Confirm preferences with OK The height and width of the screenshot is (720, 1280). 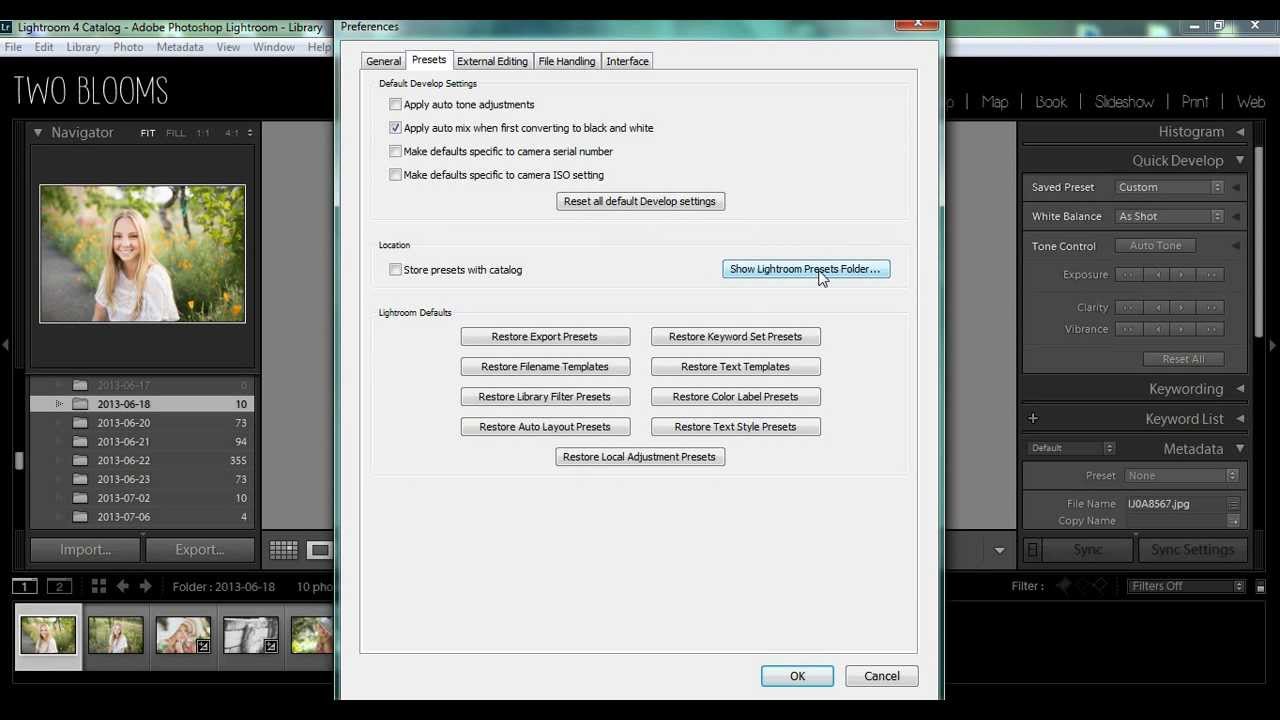797,676
